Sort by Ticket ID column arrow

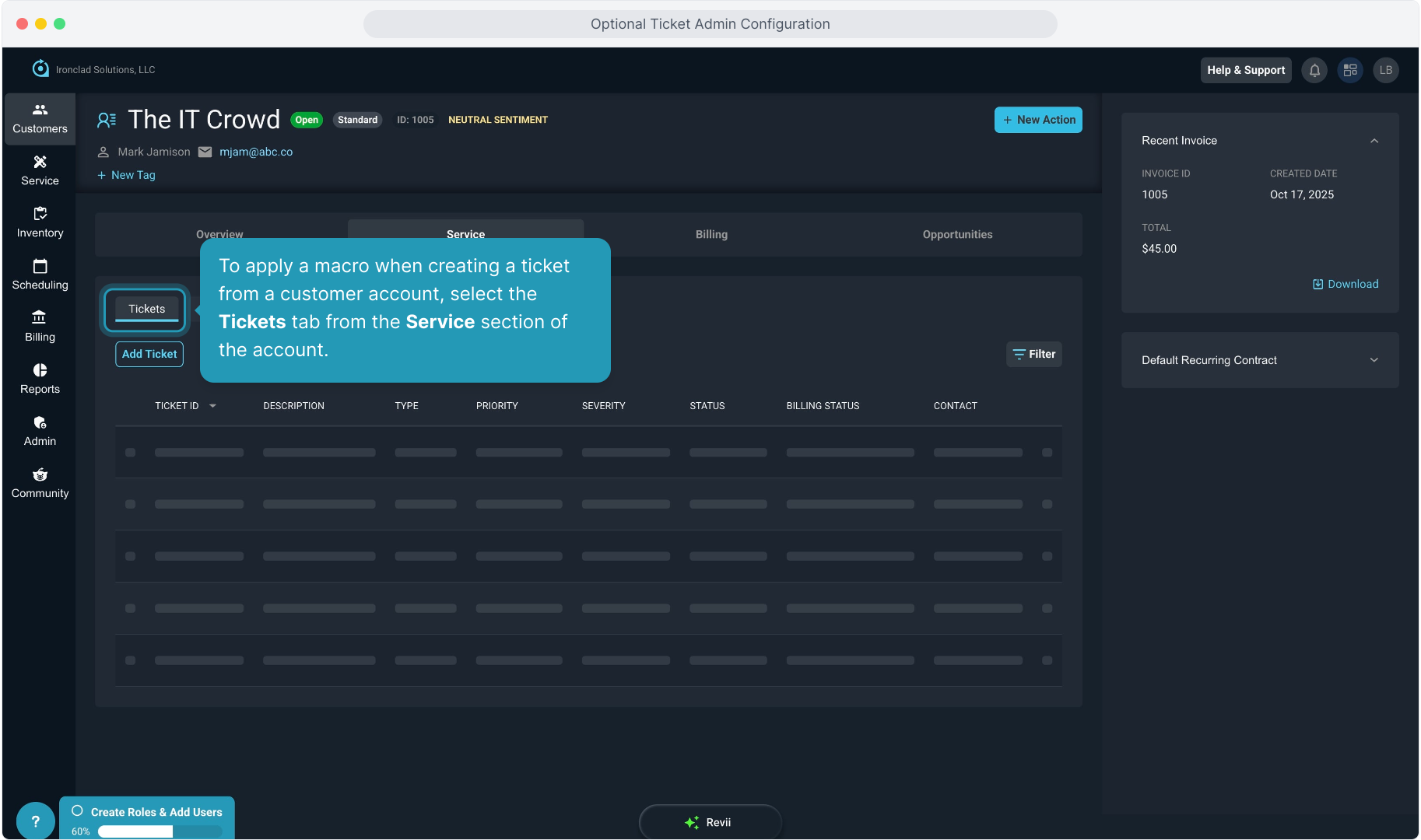pyautogui.click(x=212, y=406)
